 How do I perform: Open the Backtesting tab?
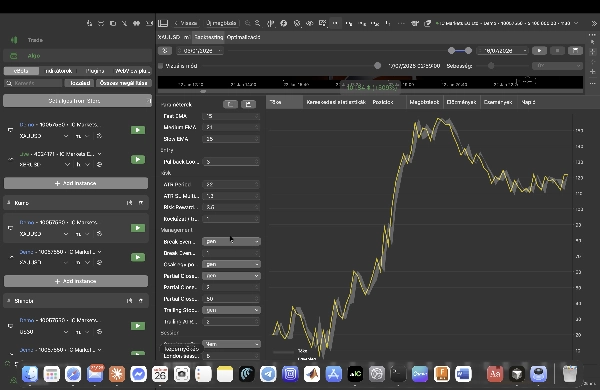click(x=209, y=37)
